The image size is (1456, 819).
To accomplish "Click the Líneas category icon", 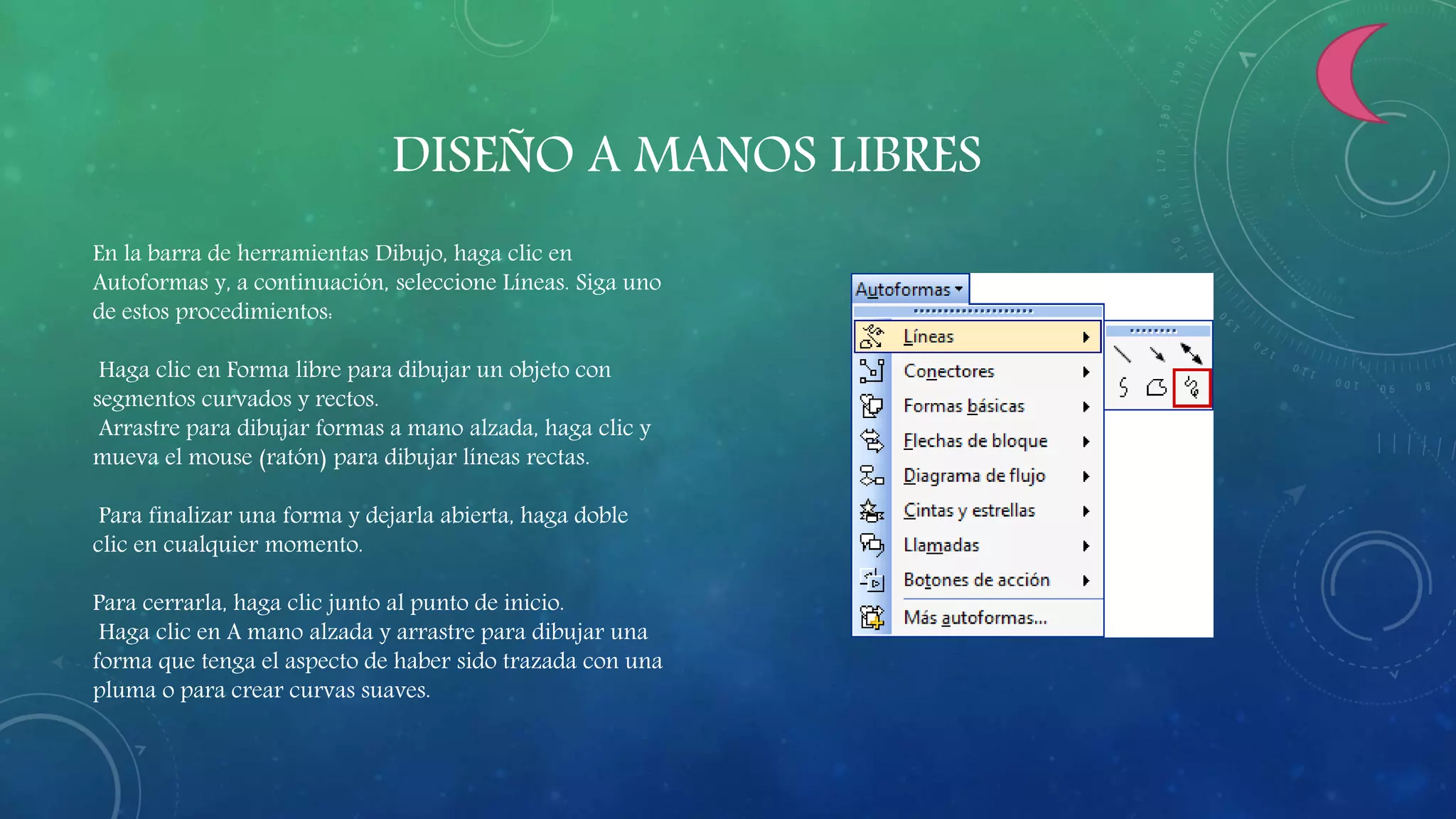I will [x=872, y=337].
